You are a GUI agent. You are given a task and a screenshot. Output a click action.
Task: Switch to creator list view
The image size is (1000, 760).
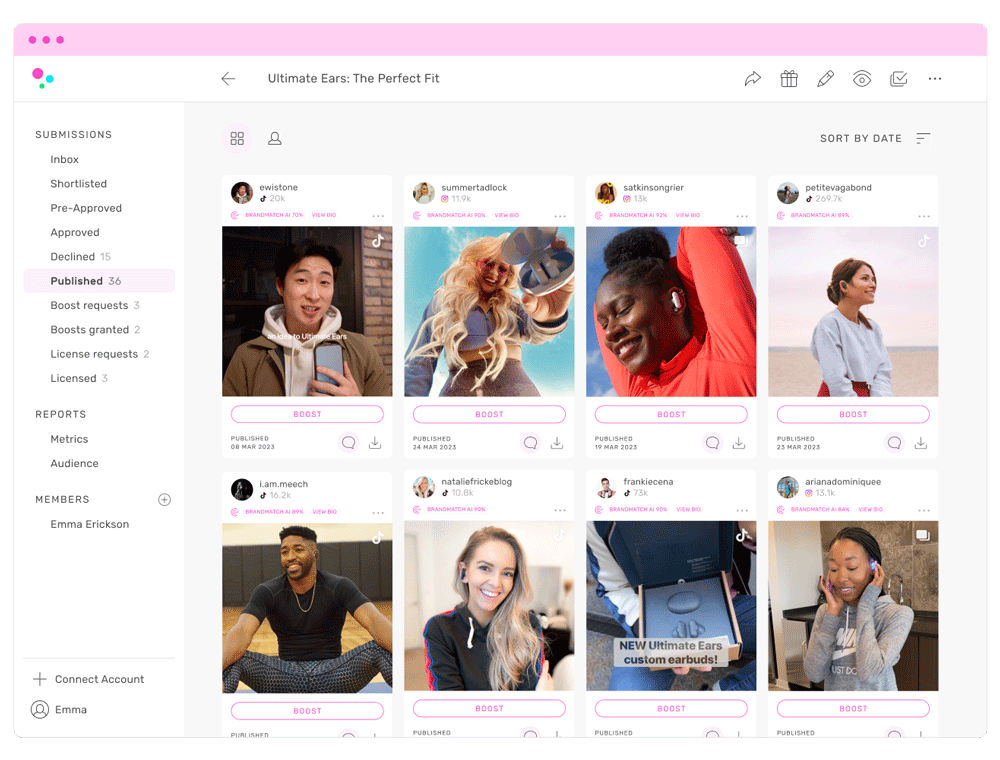point(275,139)
